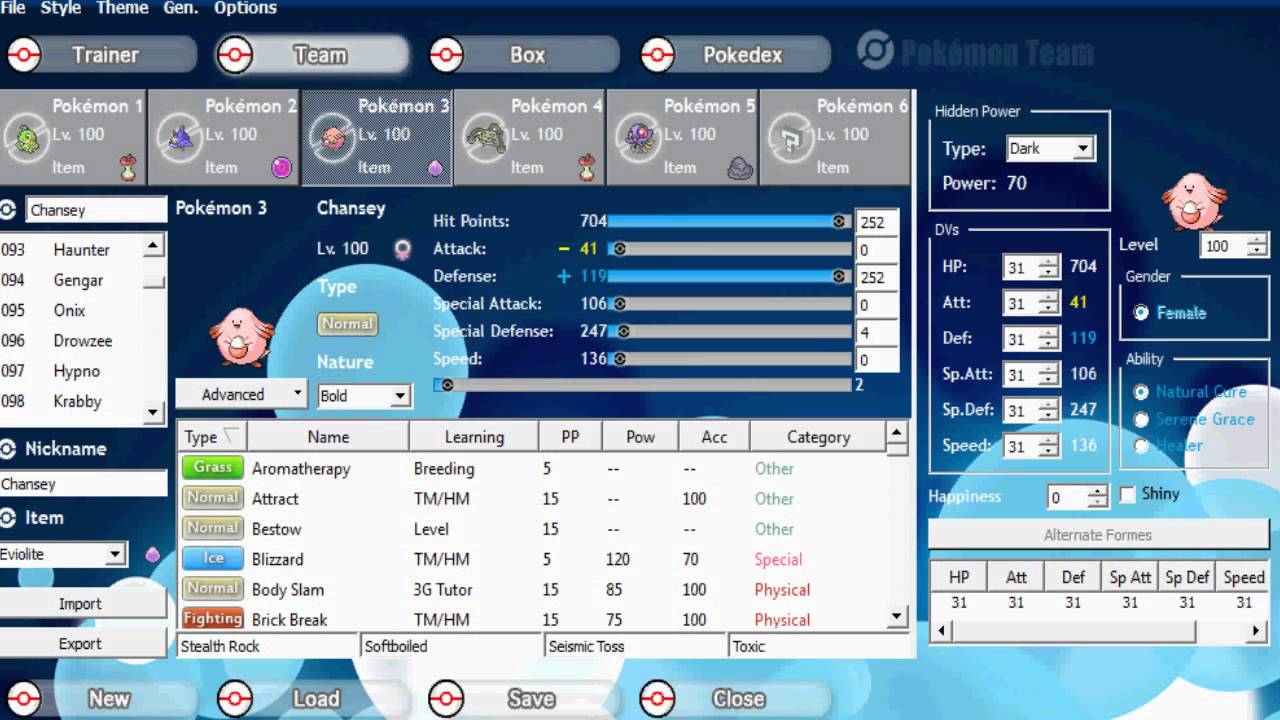Viewport: 1280px width, 720px height.
Task: Click the Hit Points EV slider
Action: [729, 221]
